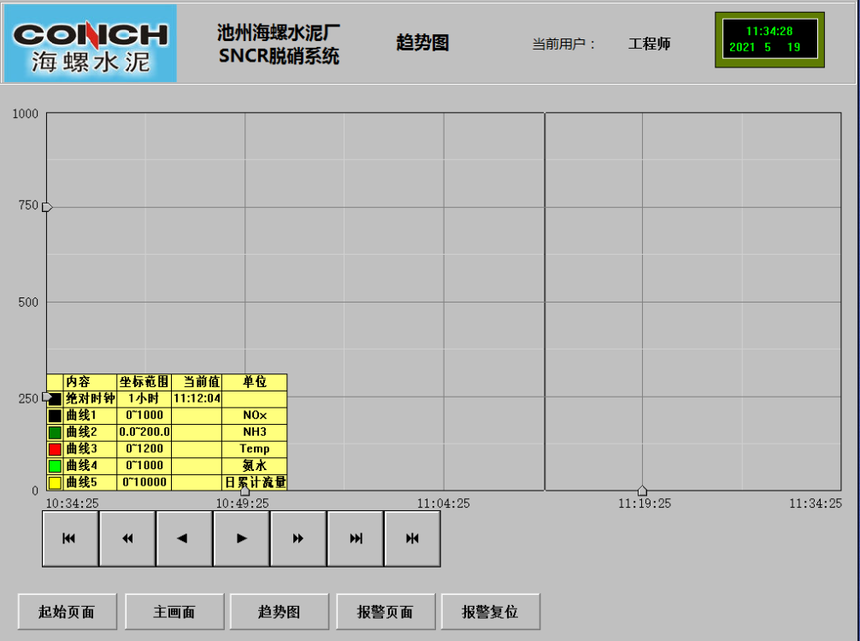The height and width of the screenshot is (641, 860).
Task: Click the 氨水 unit cell
Action: [x=254, y=466]
